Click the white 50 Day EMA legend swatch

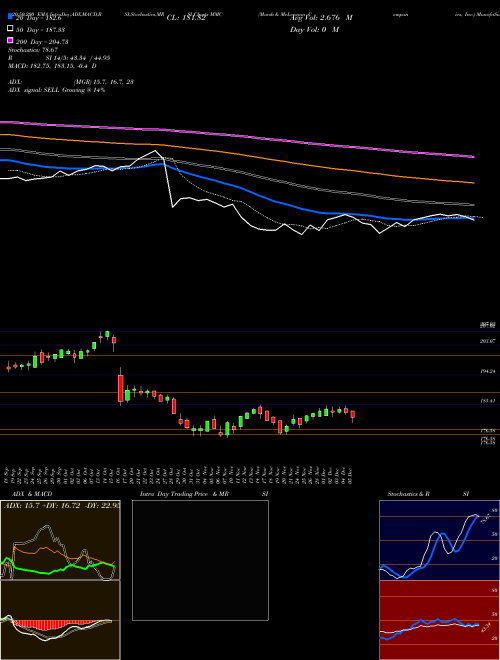pos(10,29)
